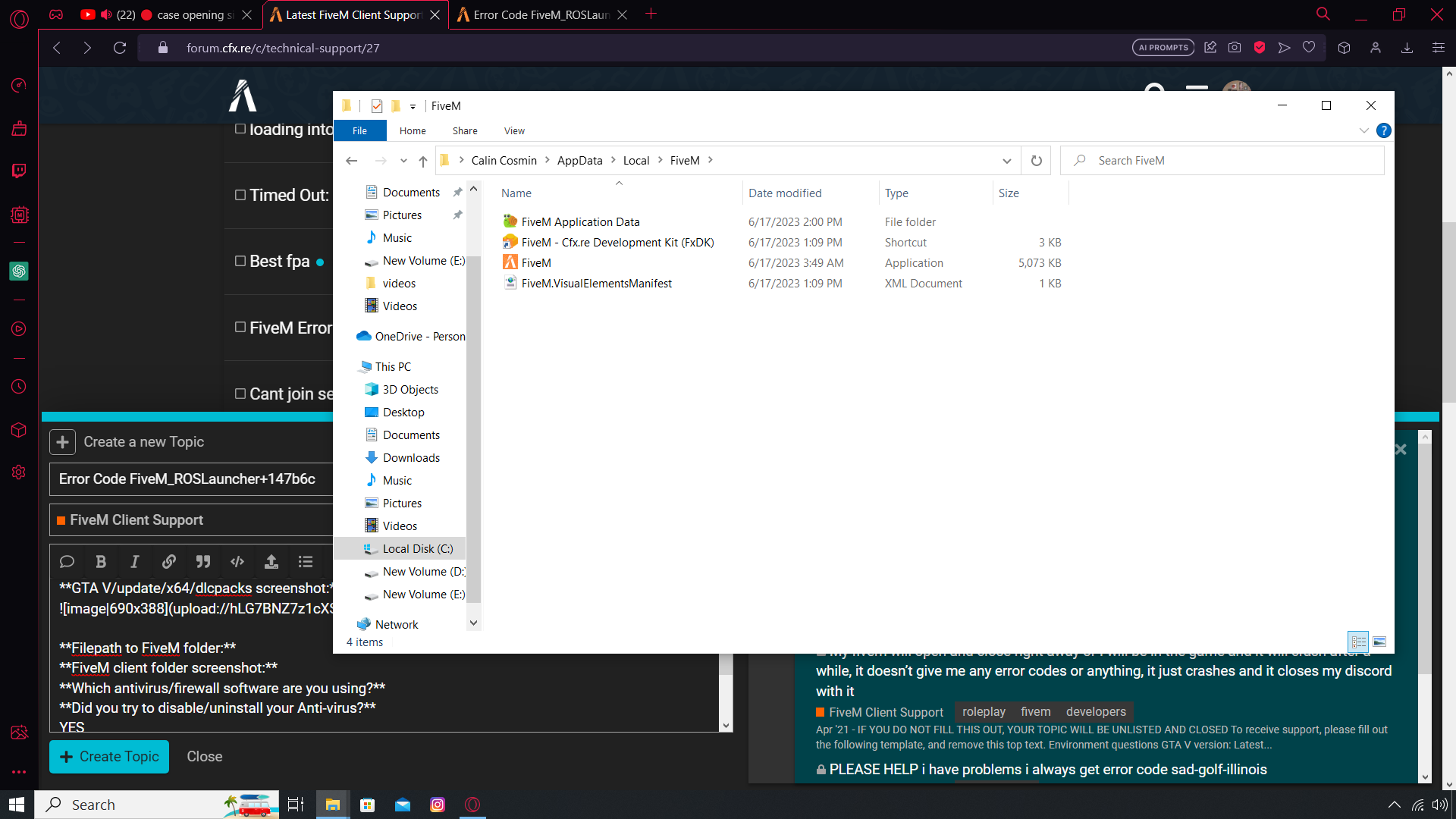
Task: Open recent locations dropdown arrow in Explorer
Action: [x=403, y=161]
